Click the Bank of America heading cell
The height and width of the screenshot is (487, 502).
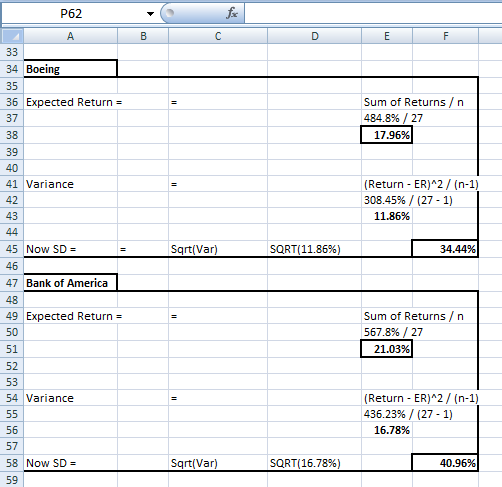tap(70, 283)
